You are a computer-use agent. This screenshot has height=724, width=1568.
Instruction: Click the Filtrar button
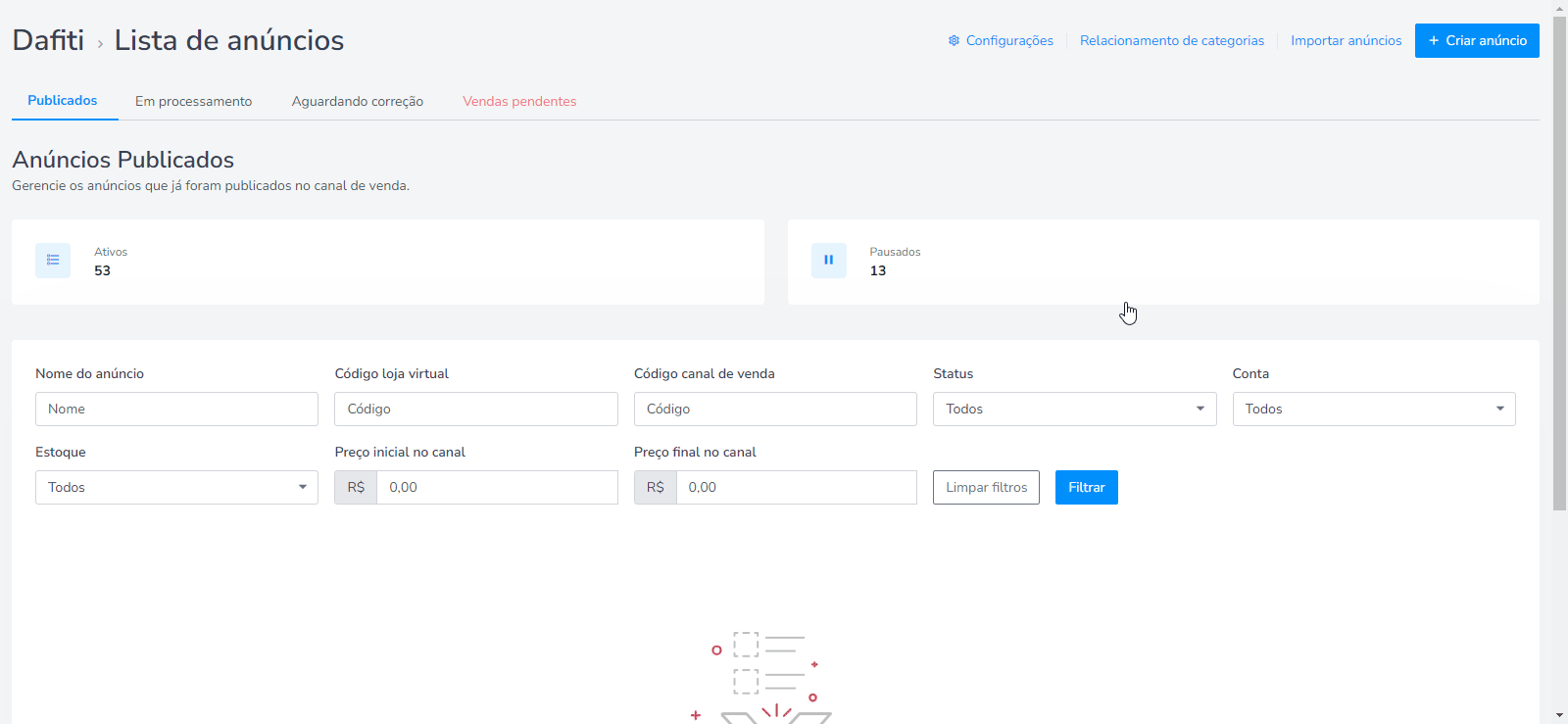click(x=1087, y=488)
